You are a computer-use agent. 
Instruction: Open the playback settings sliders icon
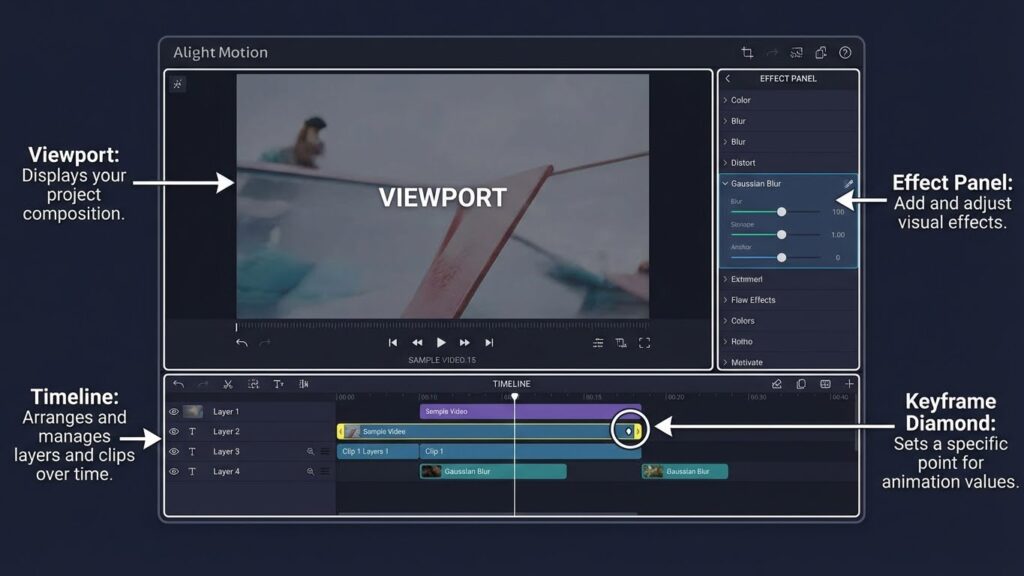[599, 341]
